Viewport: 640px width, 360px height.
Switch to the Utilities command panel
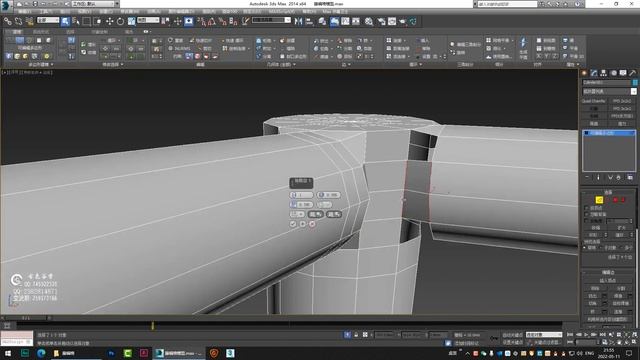coord(633,73)
